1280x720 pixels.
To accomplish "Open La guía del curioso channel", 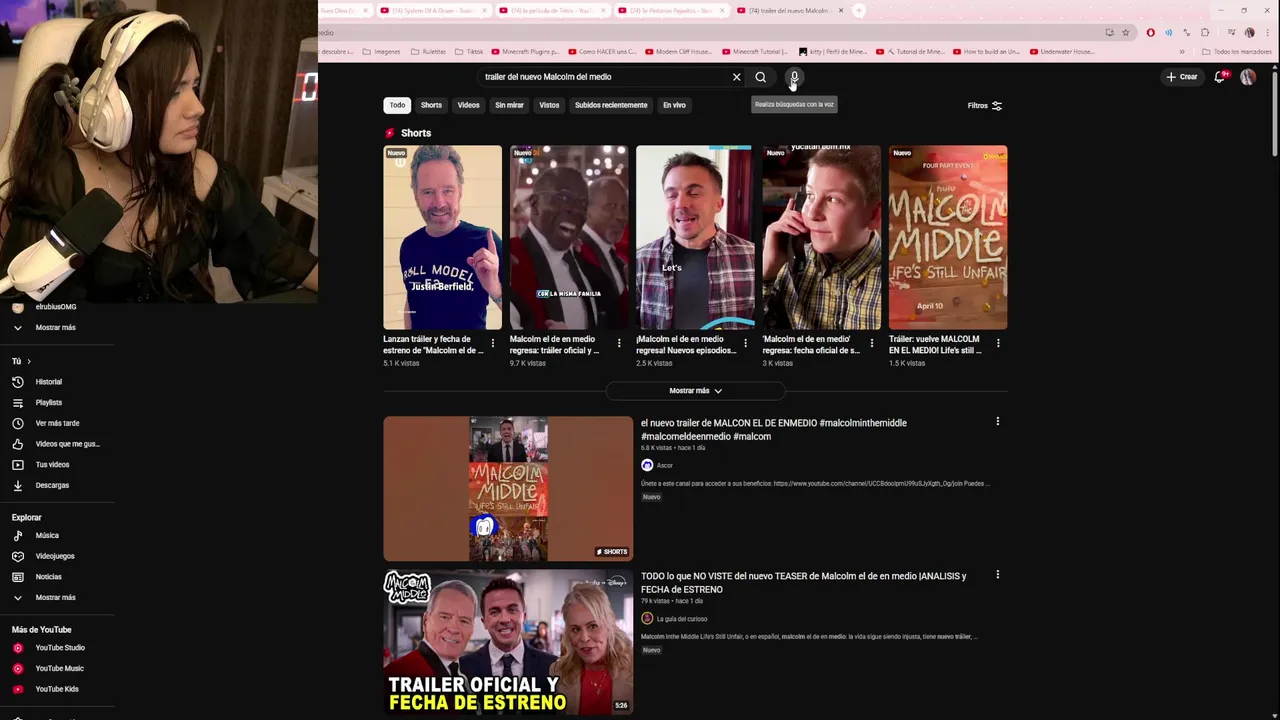I will tap(682, 619).
